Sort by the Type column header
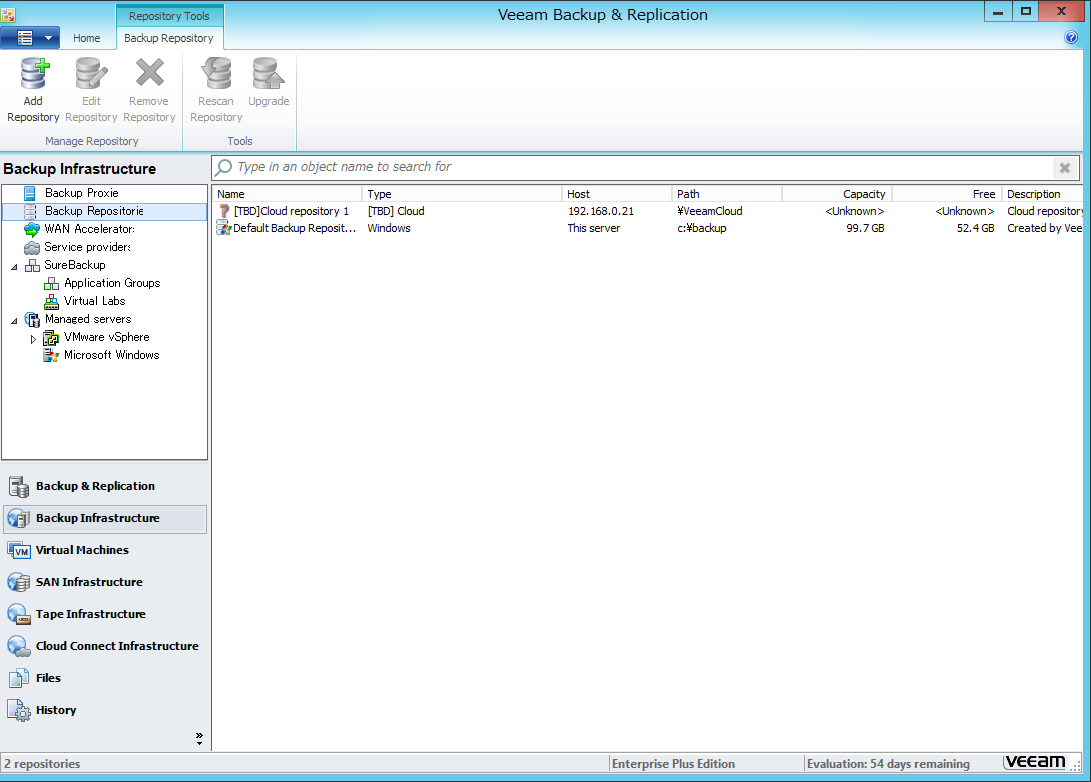Viewport: 1091px width, 782px height. tap(463, 194)
